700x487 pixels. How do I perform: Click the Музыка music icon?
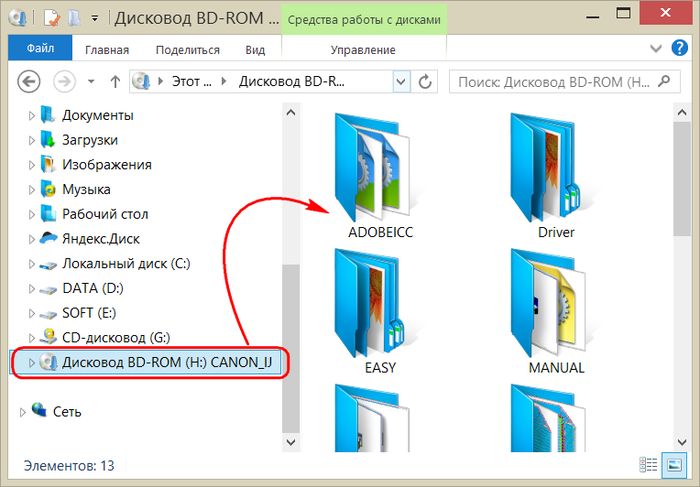(x=47, y=189)
